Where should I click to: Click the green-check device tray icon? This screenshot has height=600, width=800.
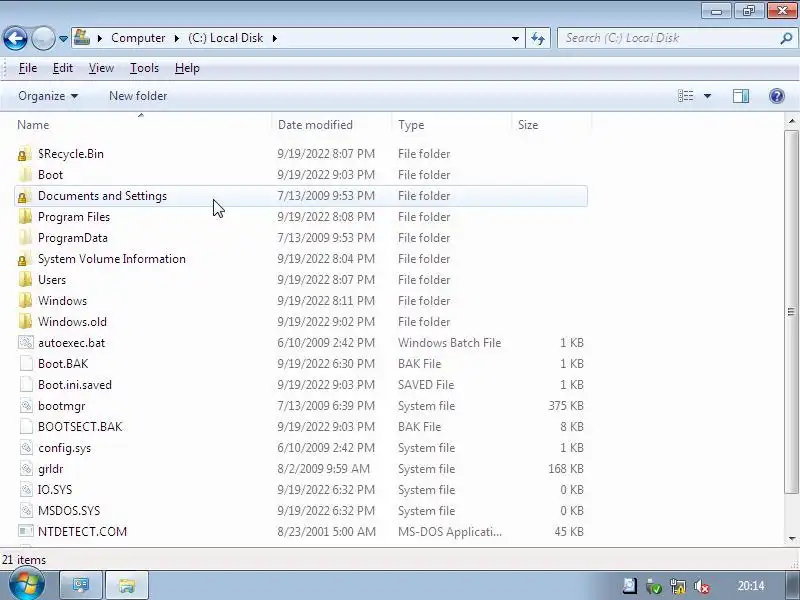(x=654, y=587)
